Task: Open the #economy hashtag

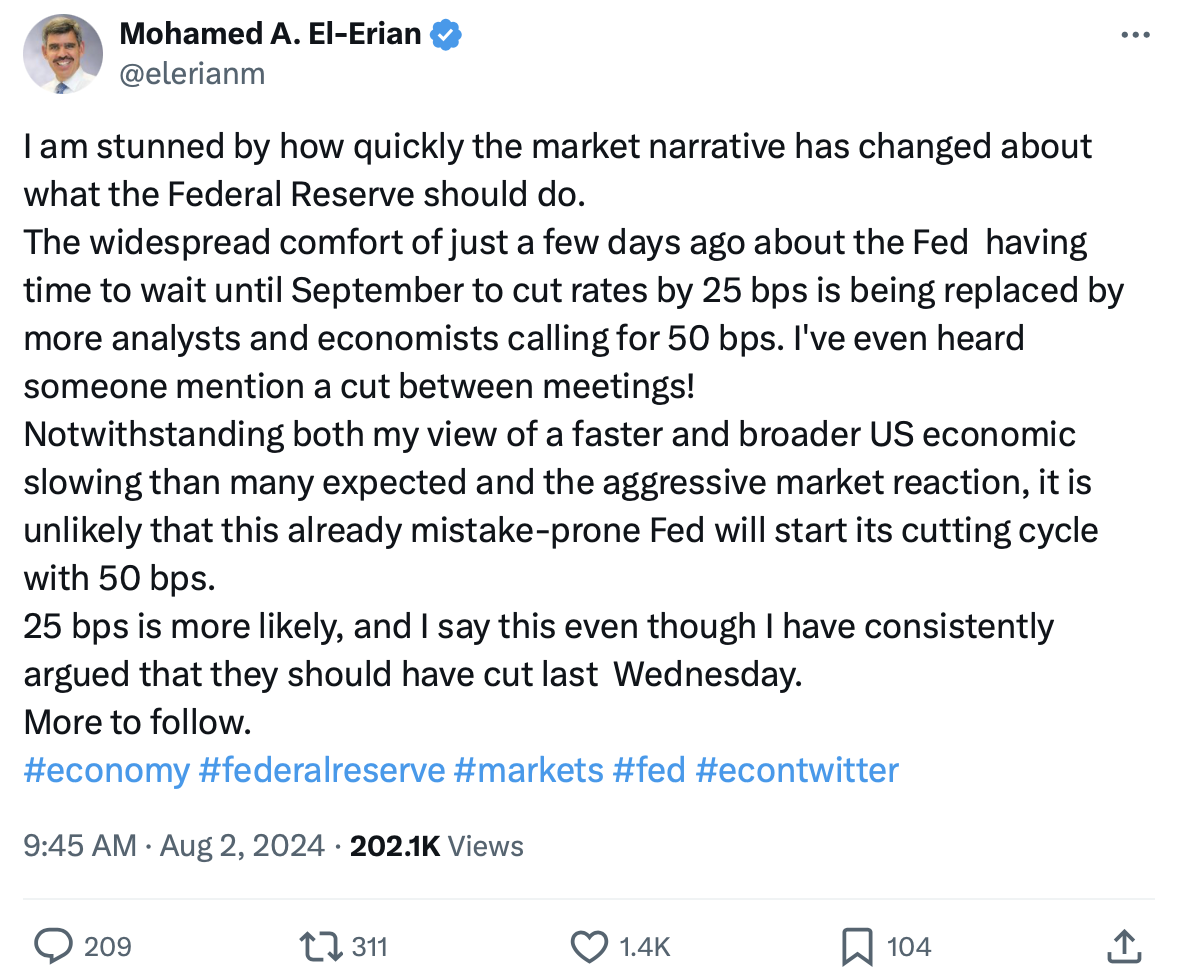Action: (x=106, y=770)
